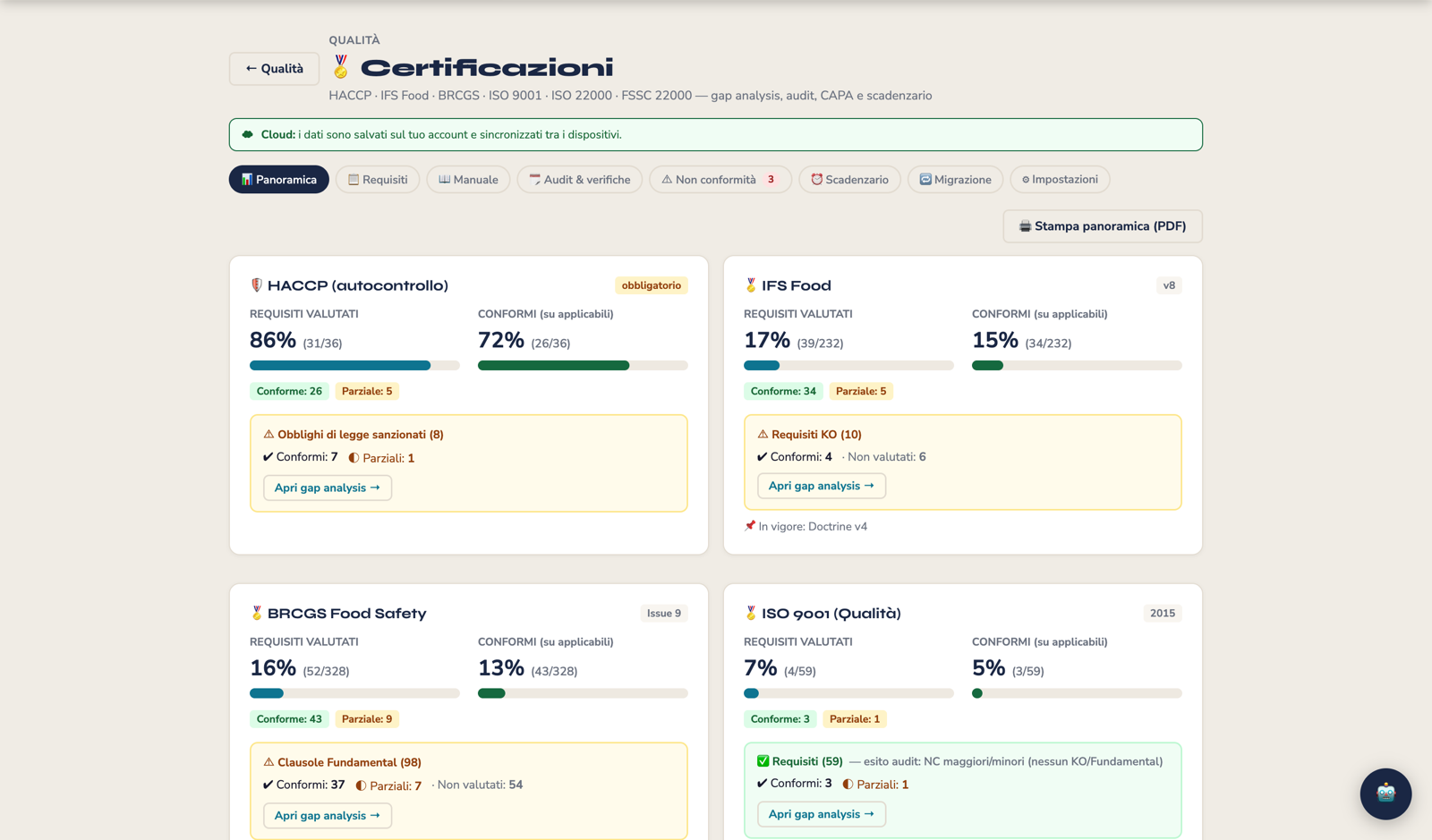
Task: Click HACCP Conforme: 26 chip
Action: [289, 391]
